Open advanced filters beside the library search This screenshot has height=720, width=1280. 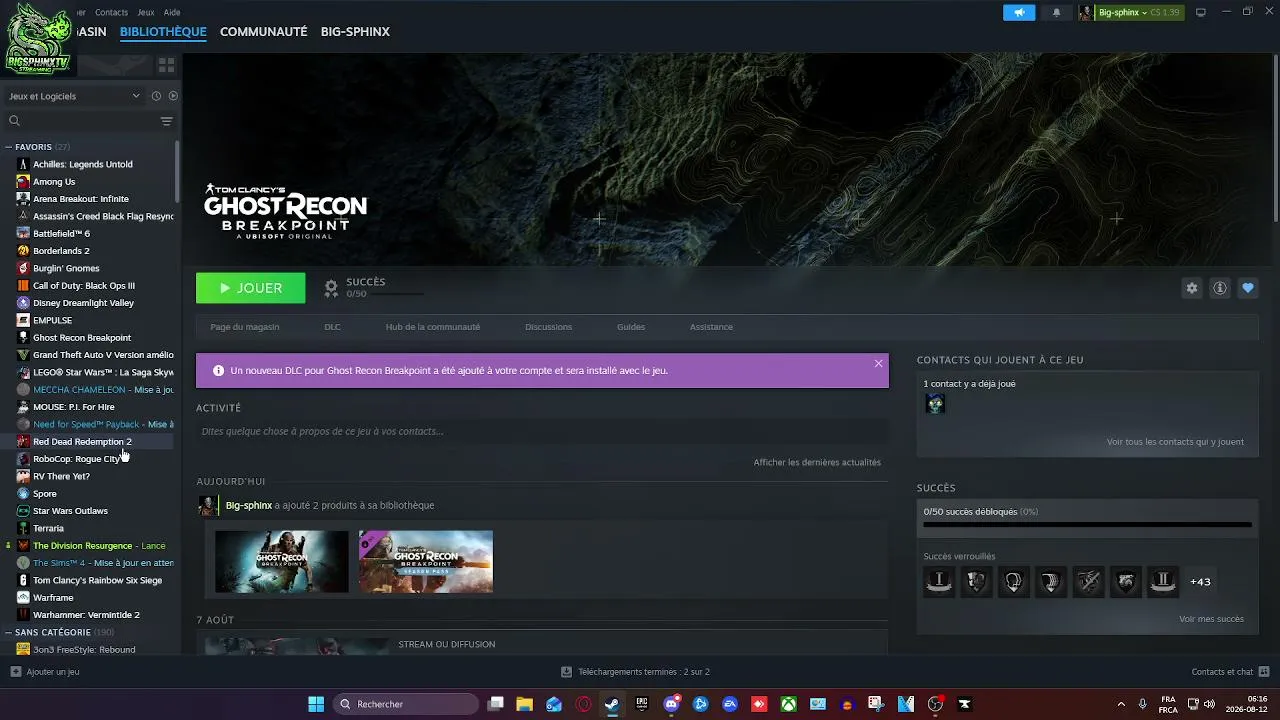click(166, 121)
